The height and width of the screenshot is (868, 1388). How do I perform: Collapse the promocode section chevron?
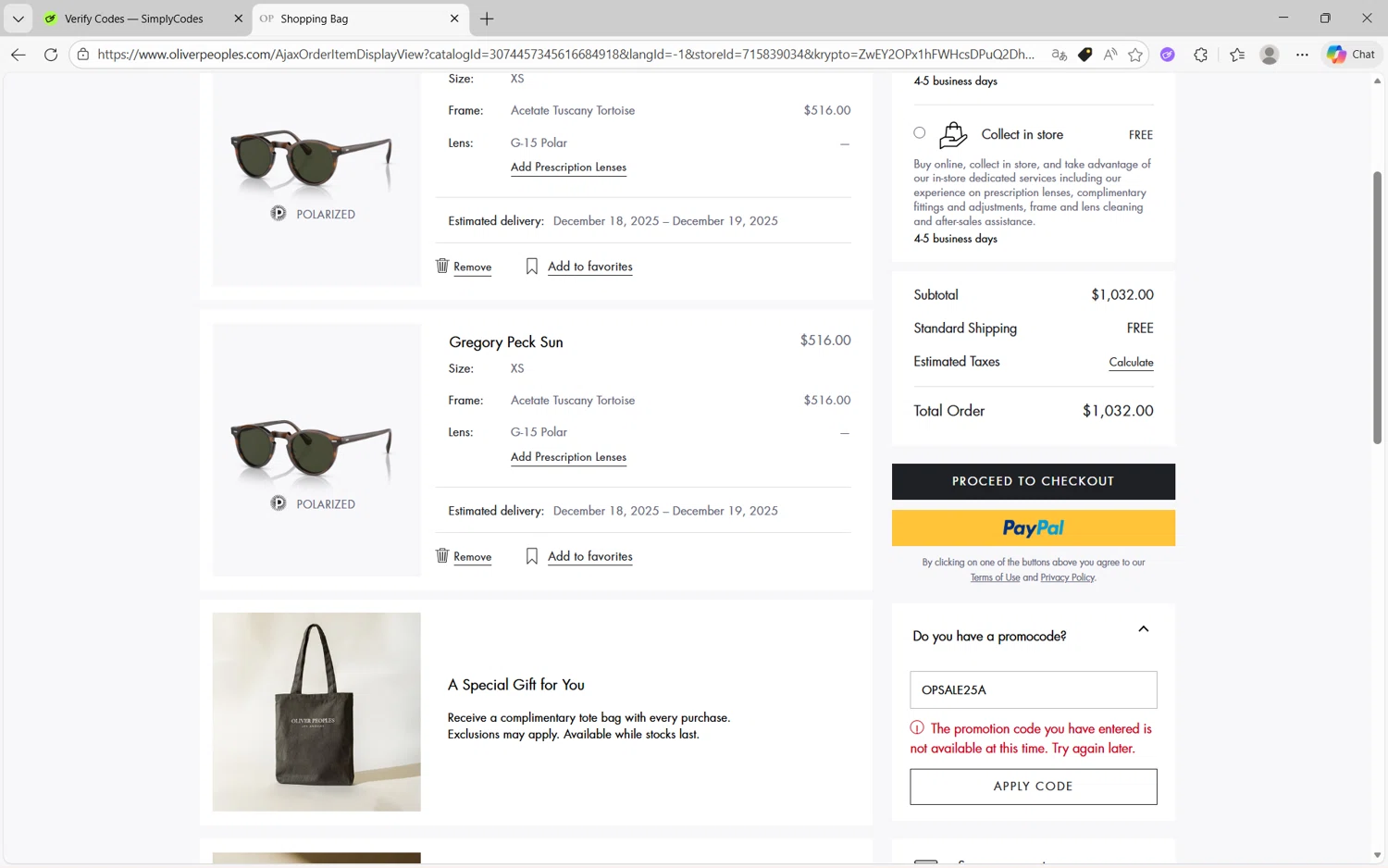click(x=1144, y=629)
